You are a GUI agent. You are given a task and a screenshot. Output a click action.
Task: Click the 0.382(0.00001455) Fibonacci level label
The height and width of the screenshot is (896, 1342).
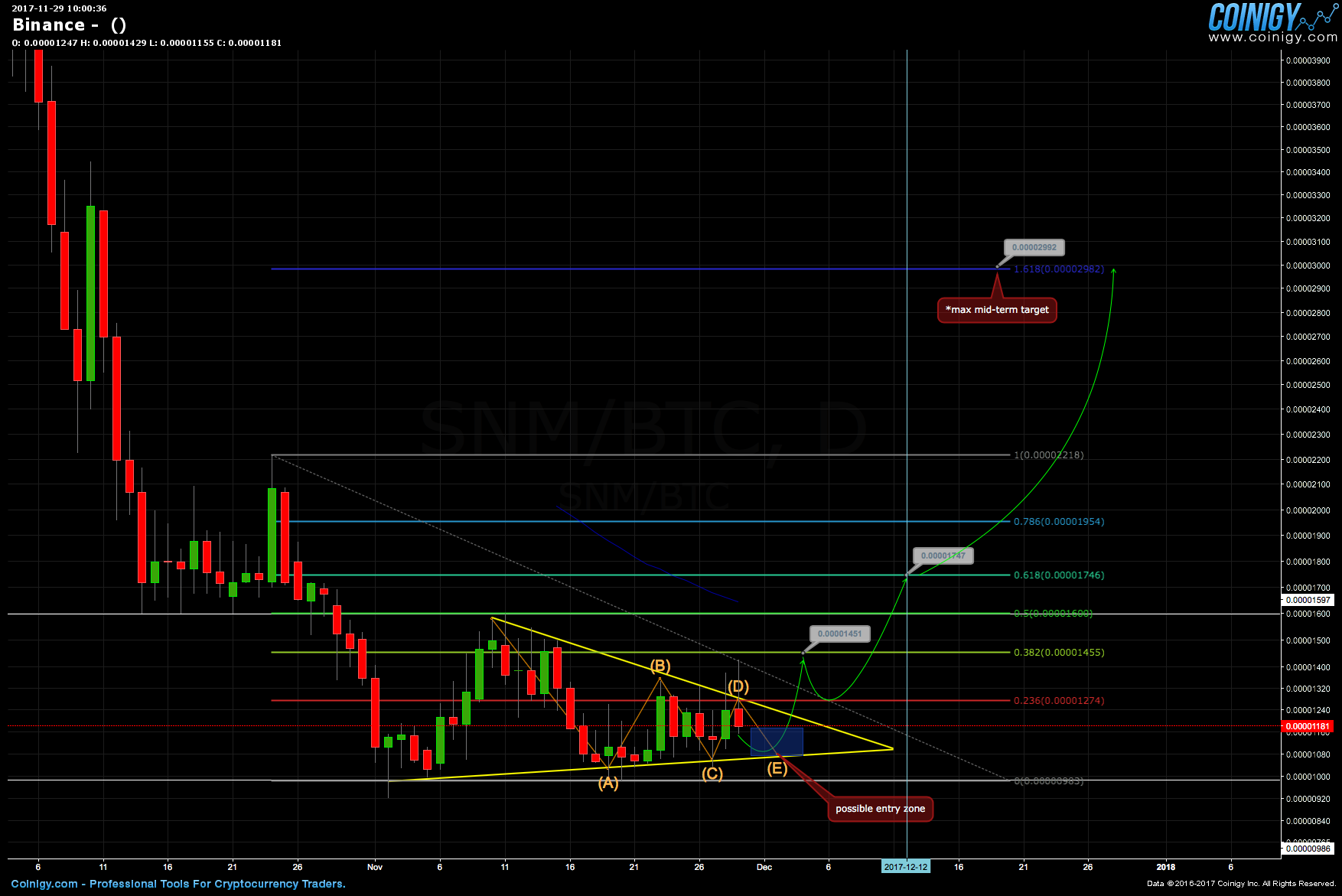[1059, 653]
